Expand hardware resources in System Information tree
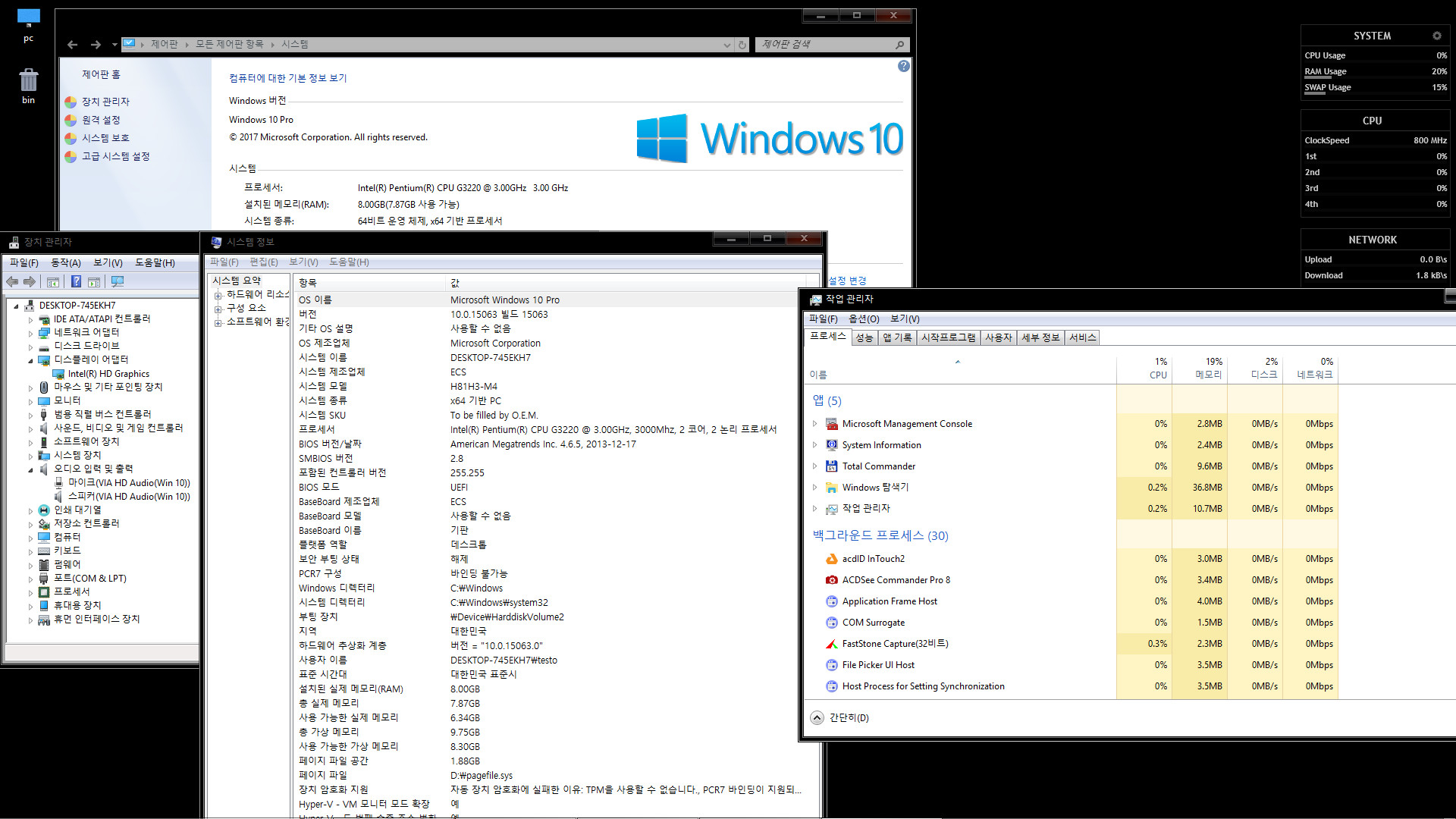 218,295
